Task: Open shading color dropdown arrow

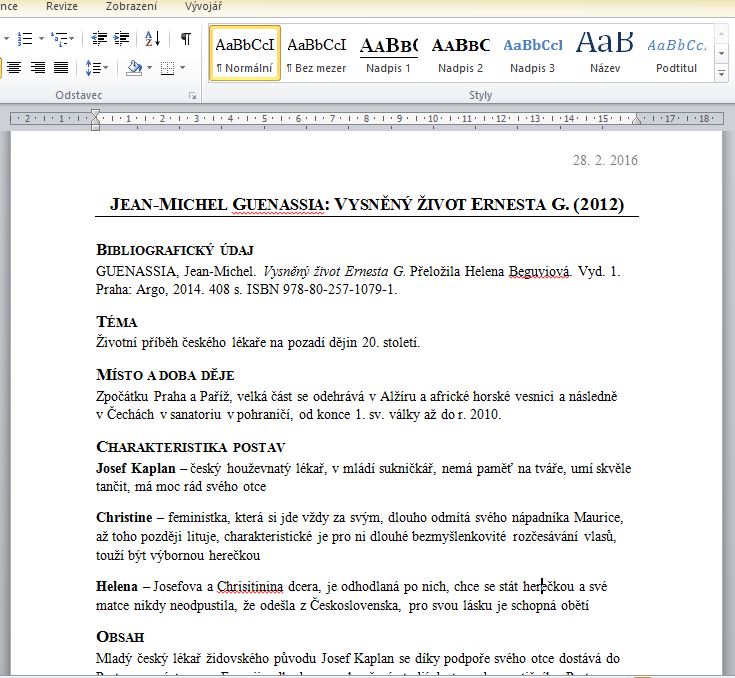Action: pos(150,68)
